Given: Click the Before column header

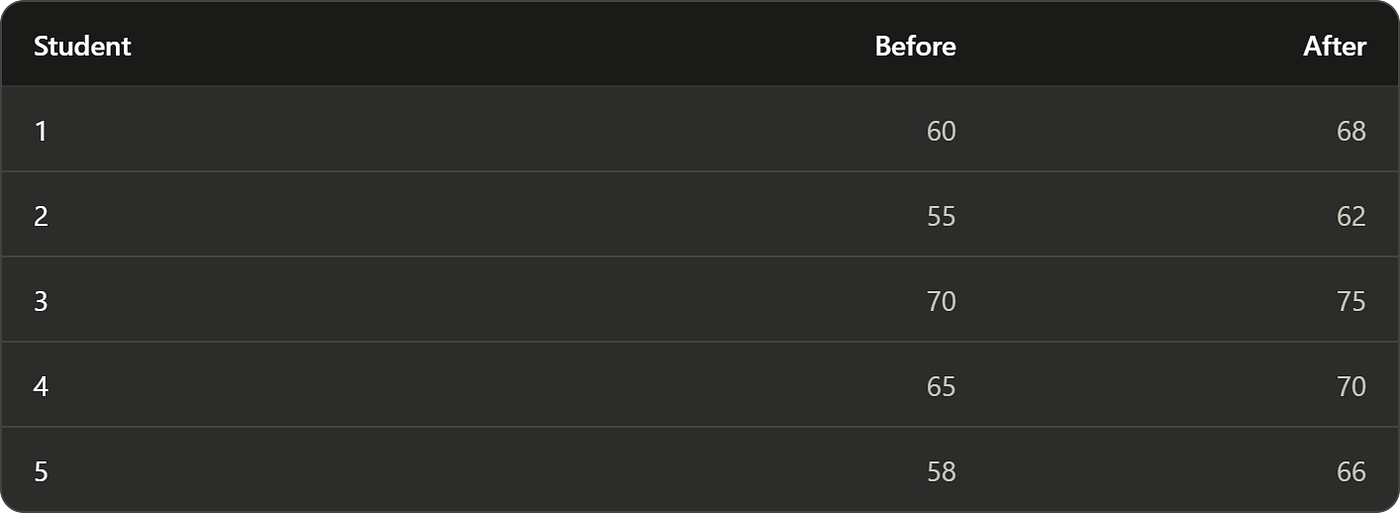Looking at the screenshot, I should pyautogui.click(x=915, y=46).
